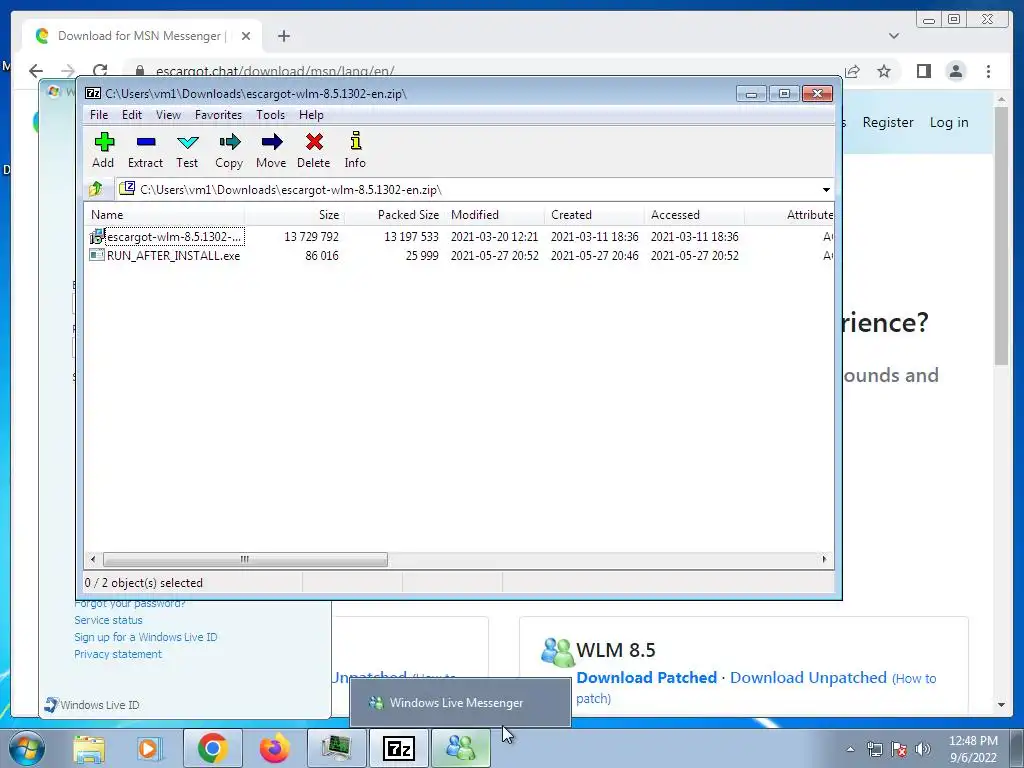
Task: Click the Copy toolbar icon
Action: click(229, 150)
